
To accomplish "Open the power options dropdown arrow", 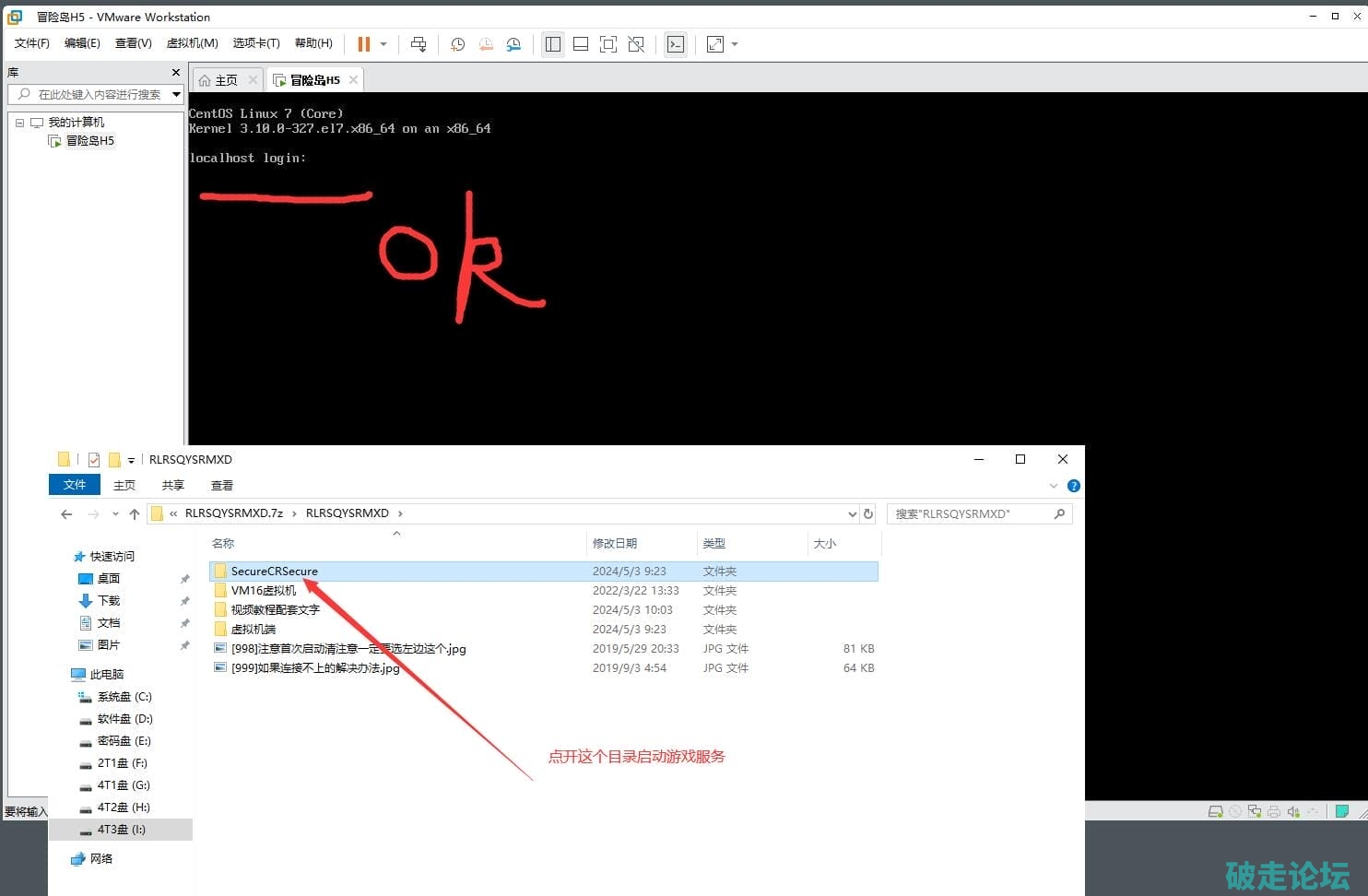I will 383,44.
